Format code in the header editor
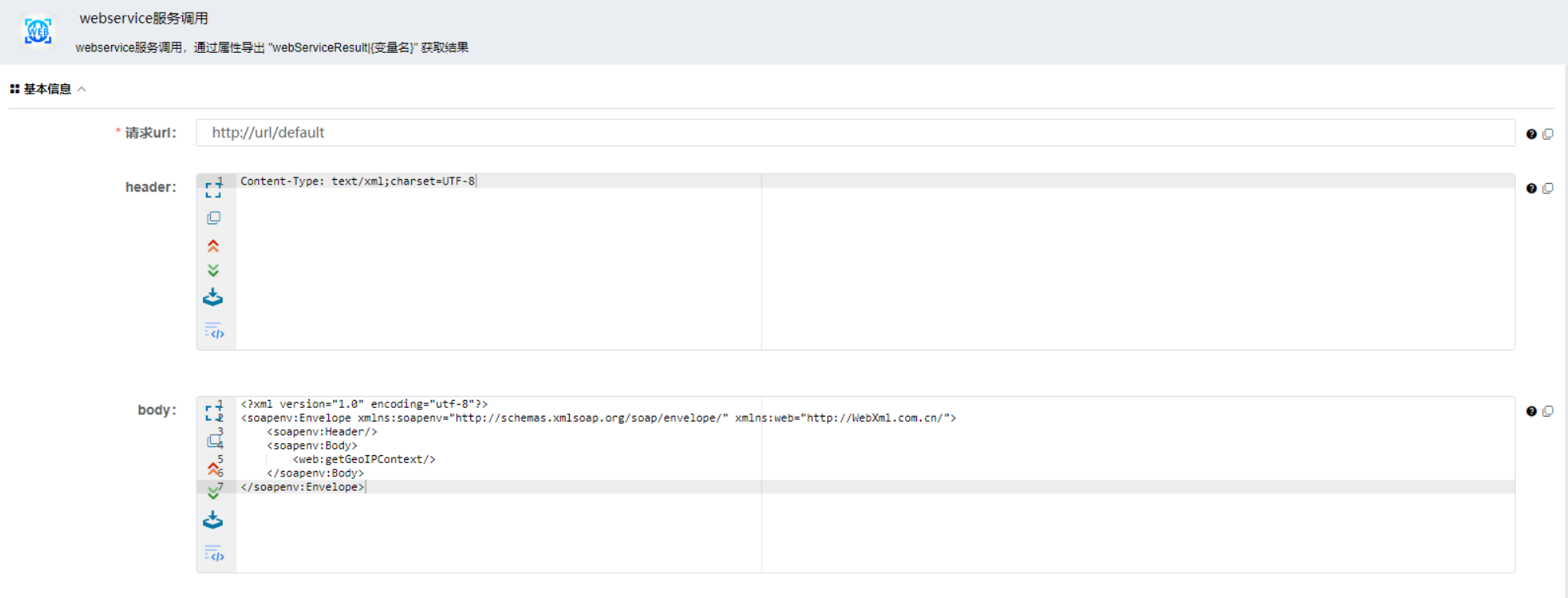1568x598 pixels. click(x=214, y=331)
